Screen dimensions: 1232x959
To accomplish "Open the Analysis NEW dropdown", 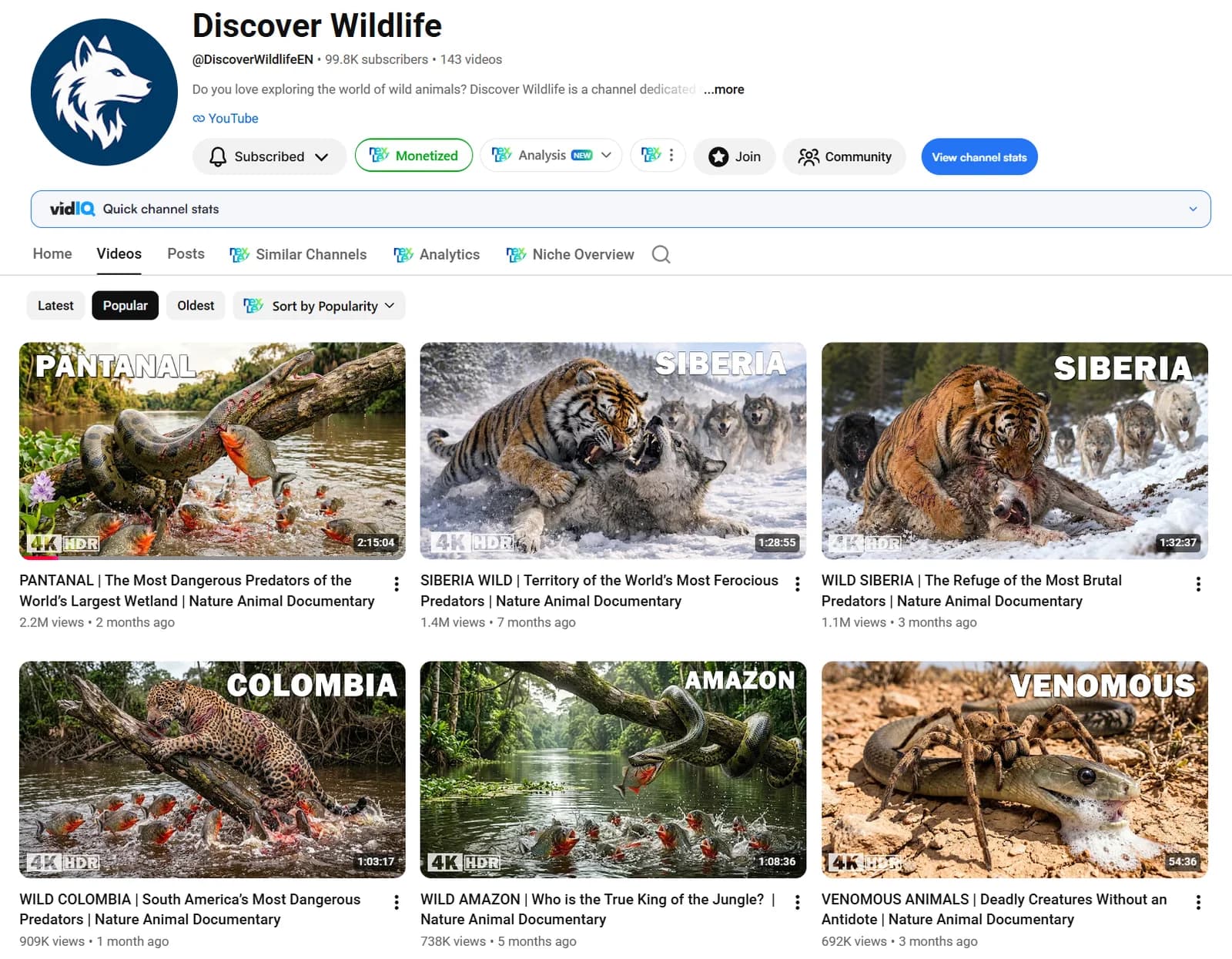I will 551,156.
